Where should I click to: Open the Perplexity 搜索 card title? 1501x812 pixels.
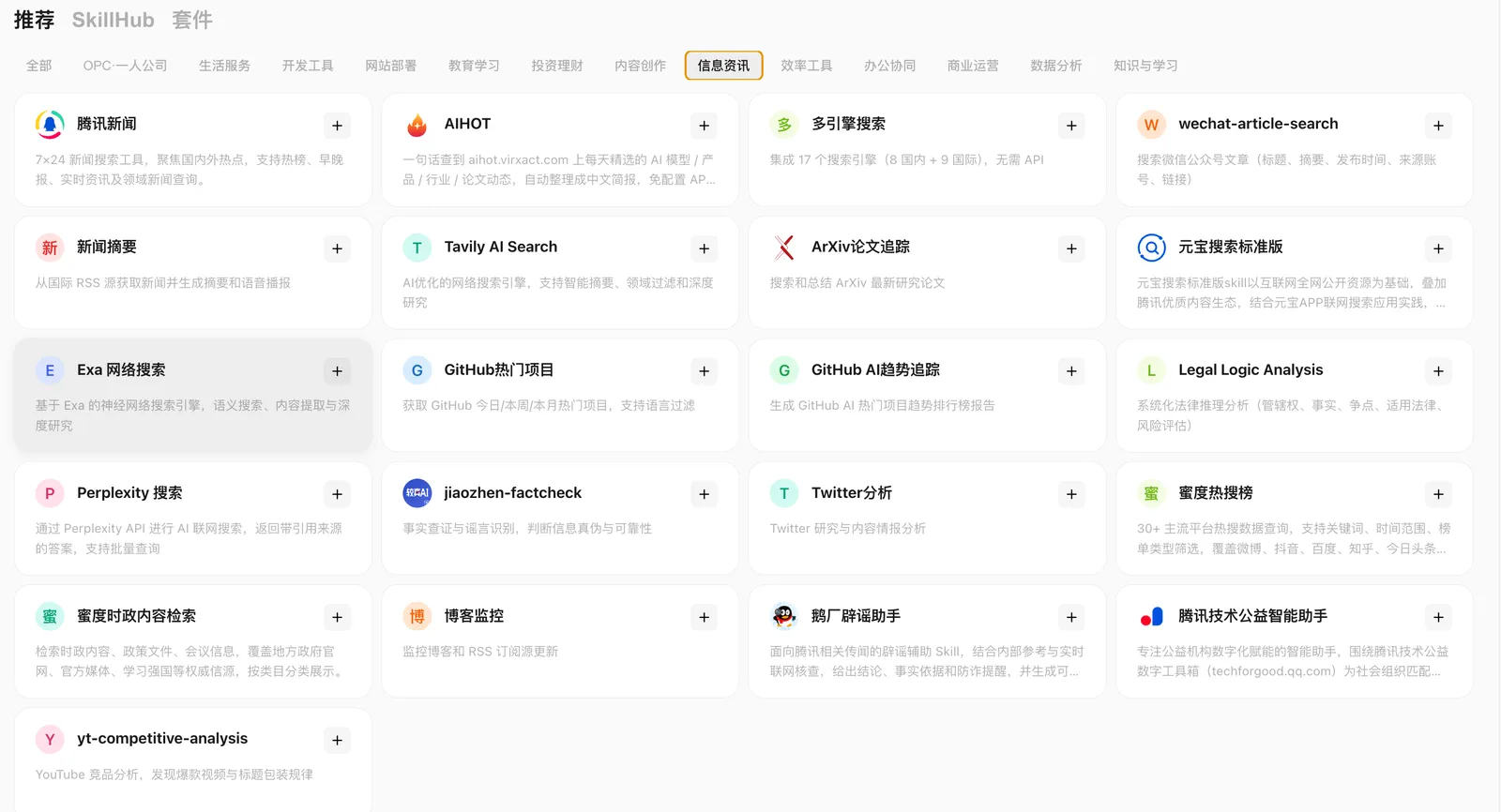(129, 493)
